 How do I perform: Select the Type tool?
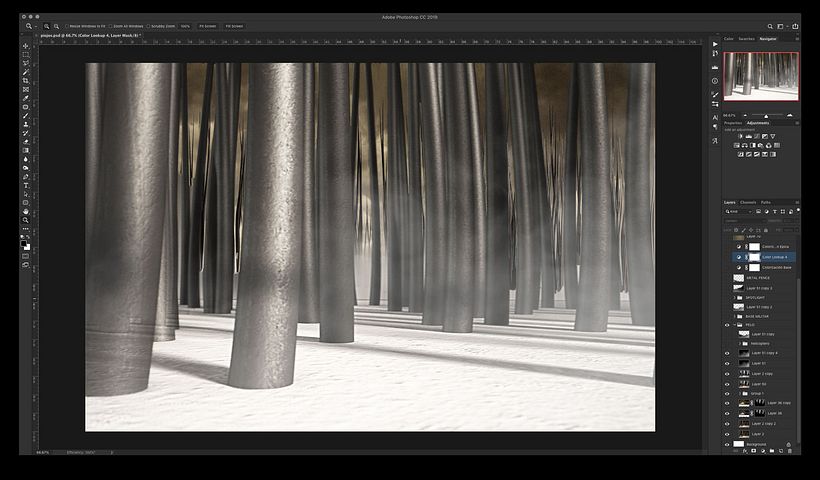pyautogui.click(x=26, y=185)
